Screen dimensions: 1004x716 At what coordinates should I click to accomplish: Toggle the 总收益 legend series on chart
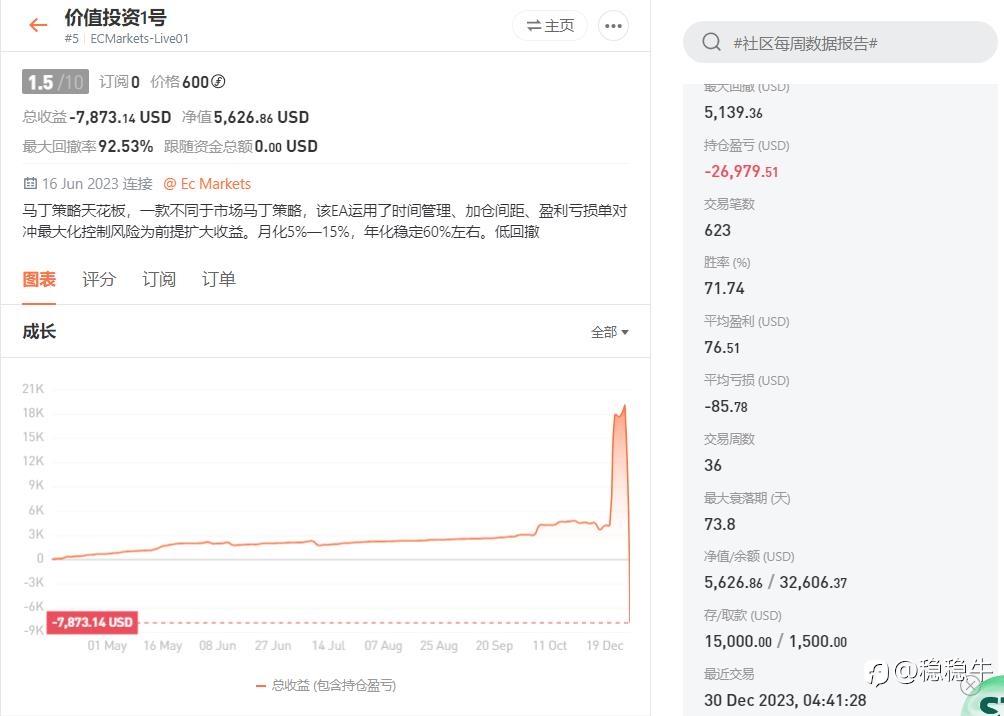(326, 685)
